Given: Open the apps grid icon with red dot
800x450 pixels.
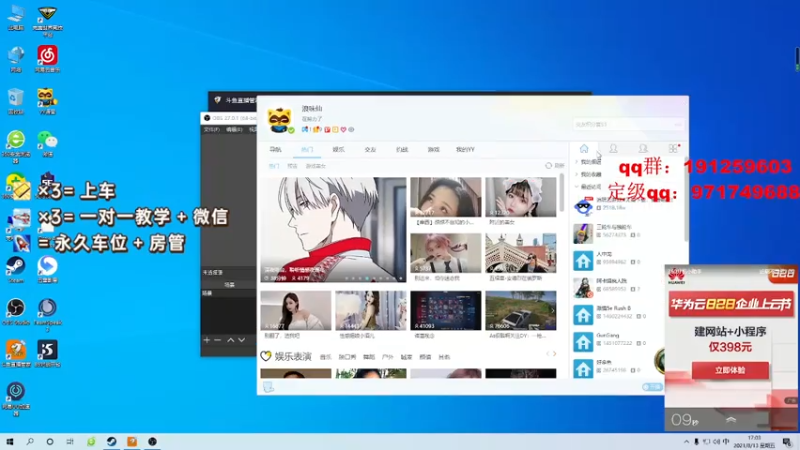Looking at the screenshot, I should (673, 148).
